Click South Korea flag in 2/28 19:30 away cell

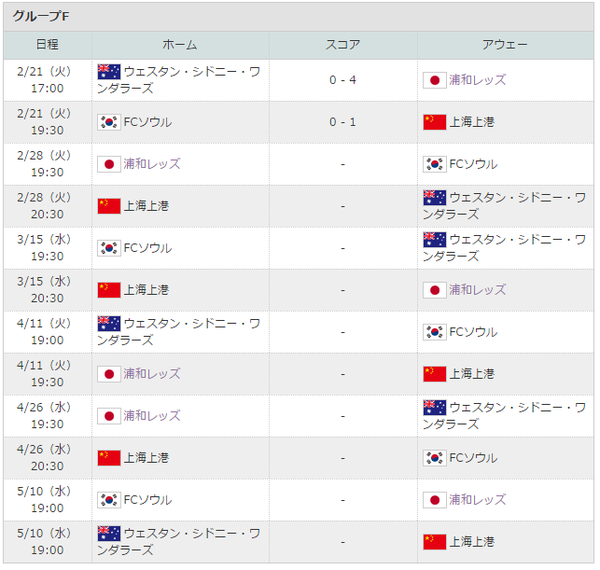tap(435, 164)
